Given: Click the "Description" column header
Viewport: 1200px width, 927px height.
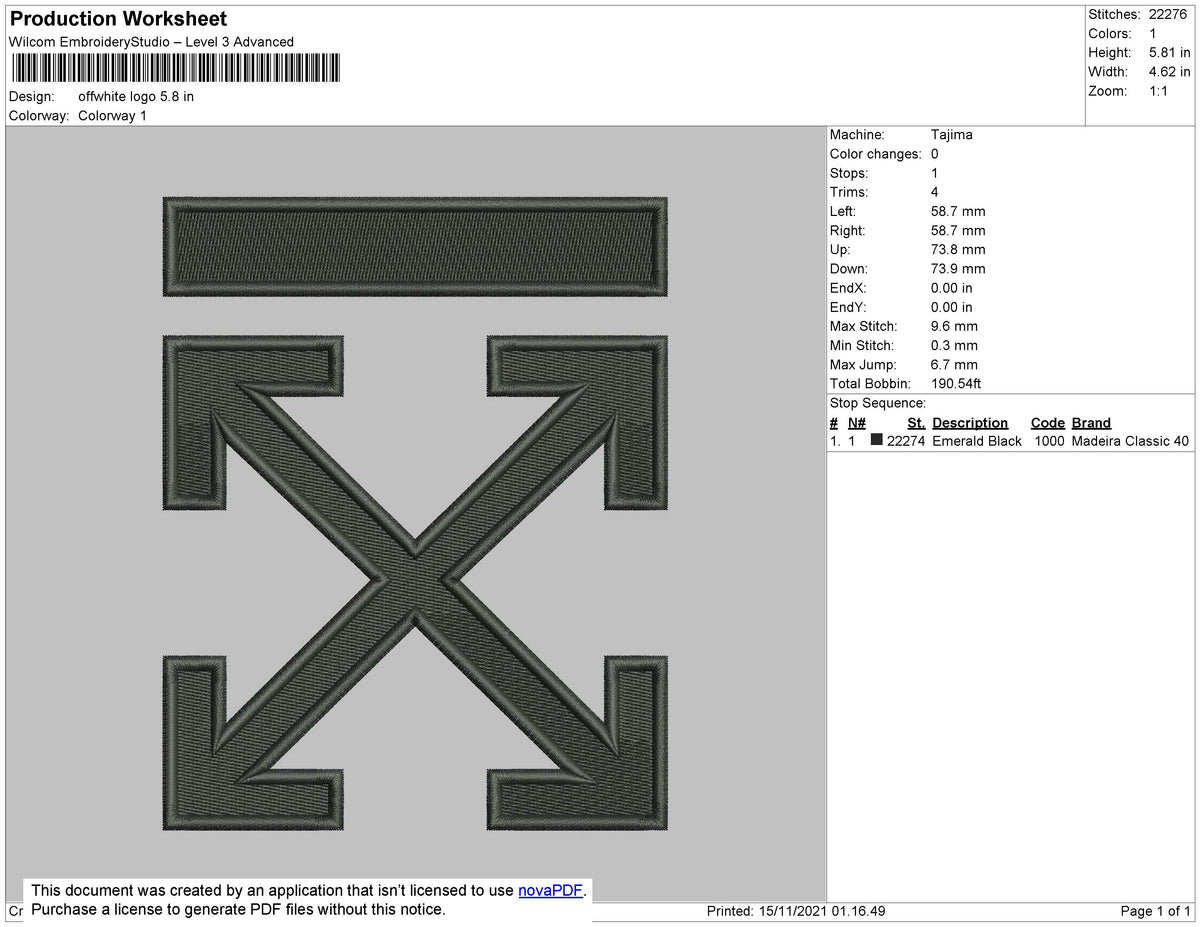Looking at the screenshot, I should tap(970, 422).
